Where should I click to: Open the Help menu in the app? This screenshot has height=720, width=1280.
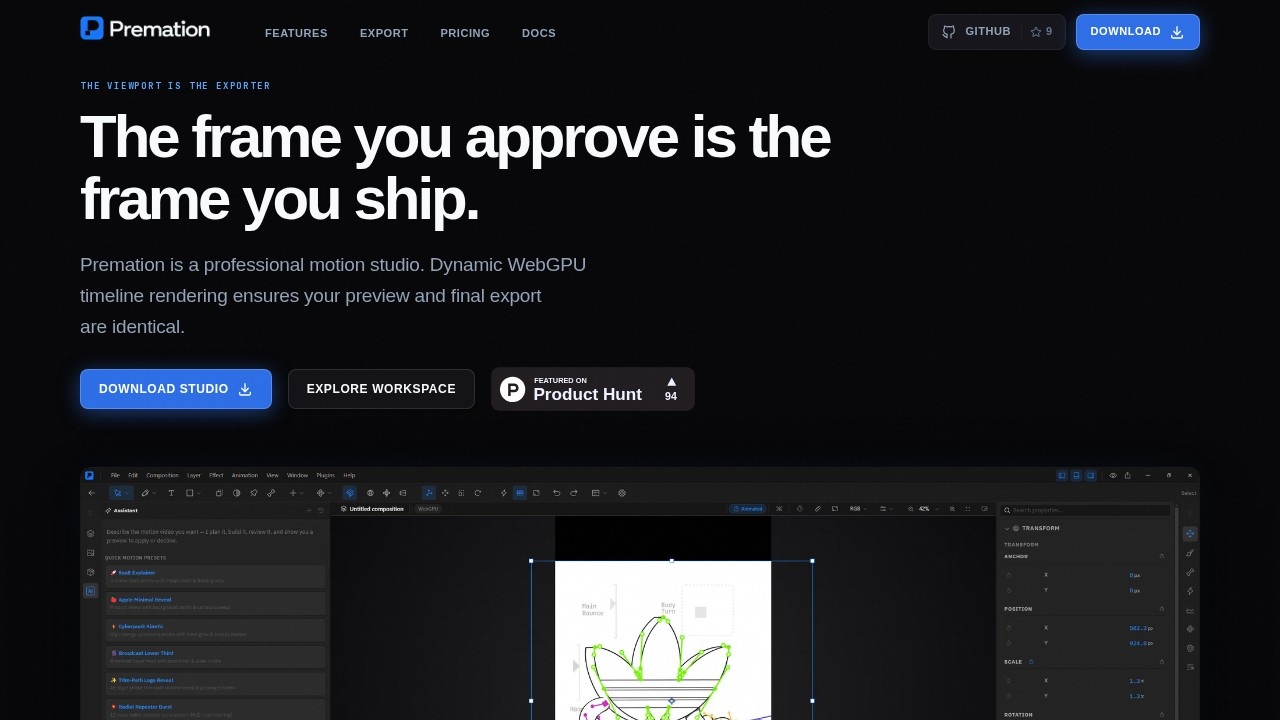pyautogui.click(x=350, y=475)
